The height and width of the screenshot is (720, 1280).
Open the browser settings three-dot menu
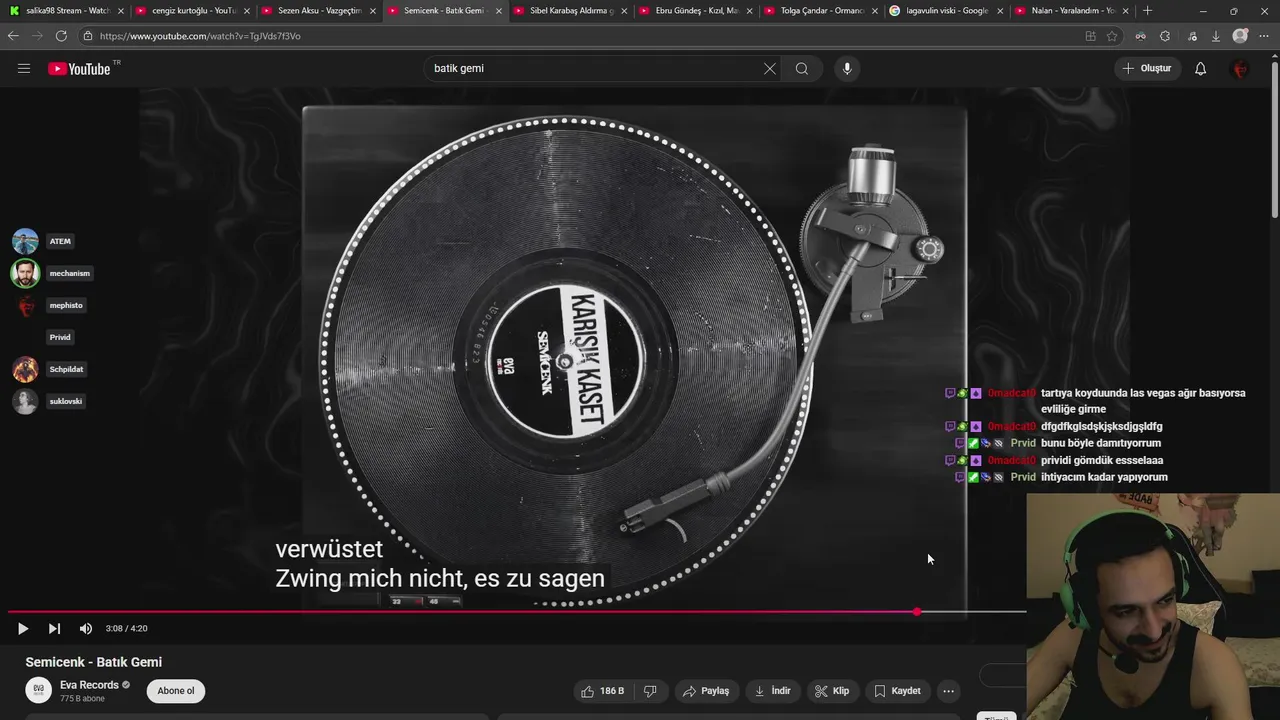(x=1265, y=36)
